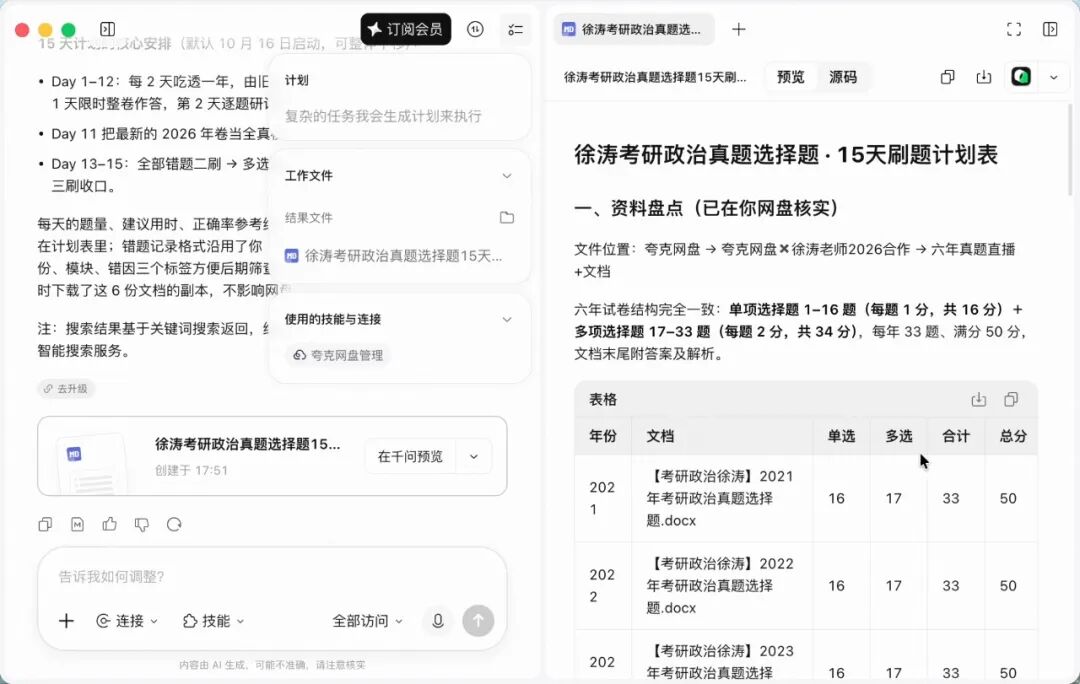Regenerate the response with the refresh icon
This screenshot has height=684, width=1080.
[174, 525]
